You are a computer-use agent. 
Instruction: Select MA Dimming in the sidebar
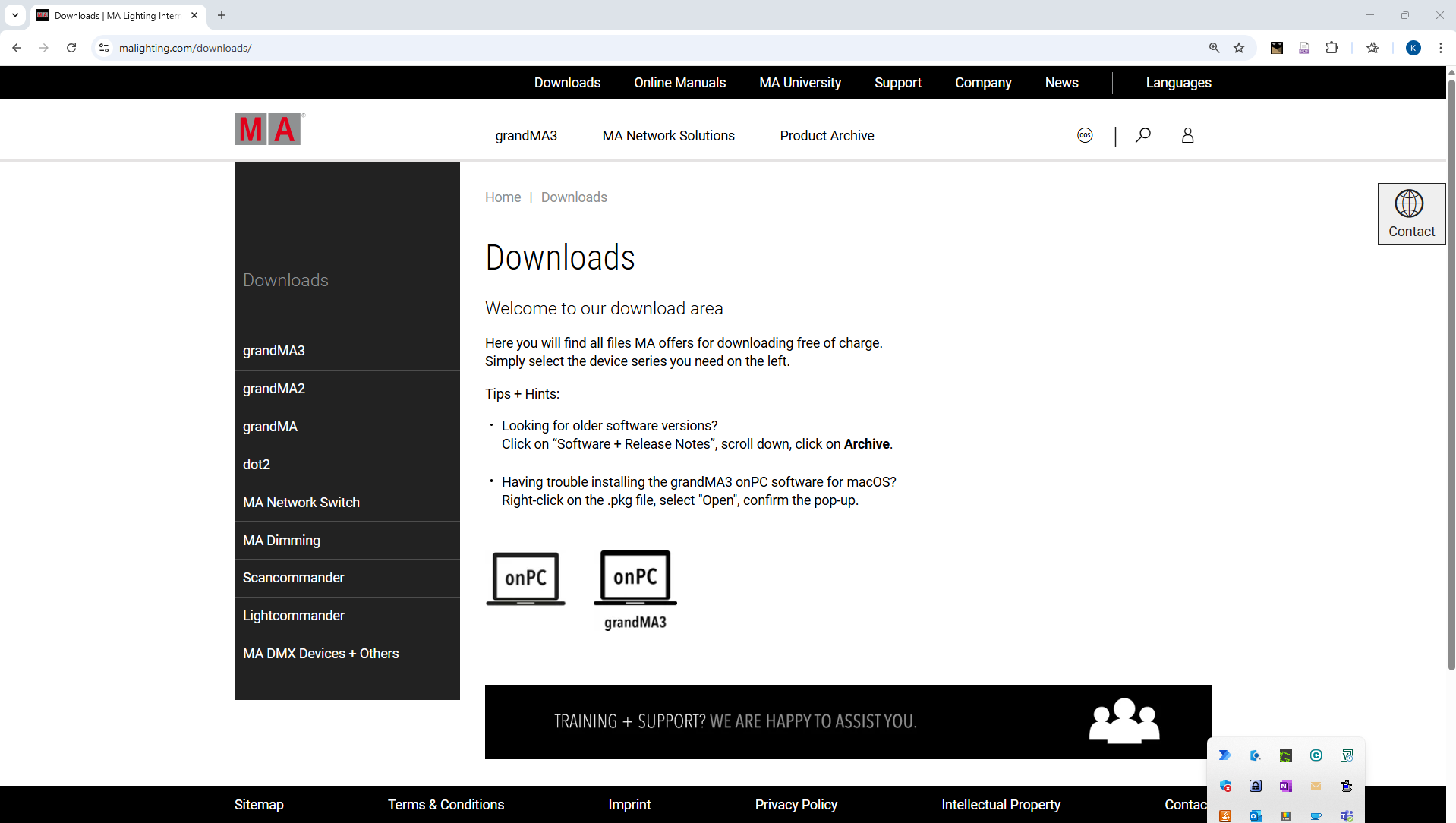click(x=282, y=541)
